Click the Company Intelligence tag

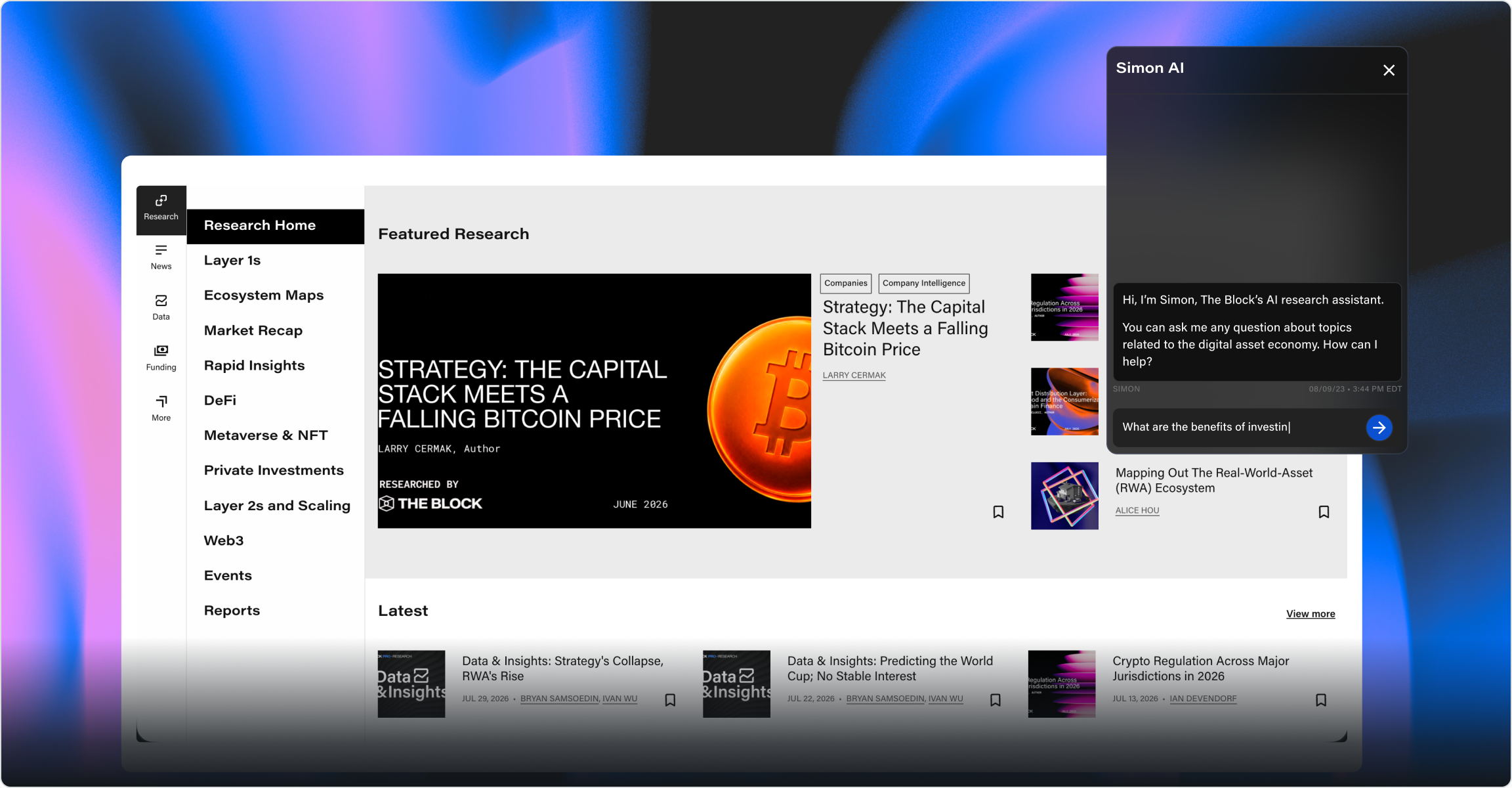pos(924,284)
